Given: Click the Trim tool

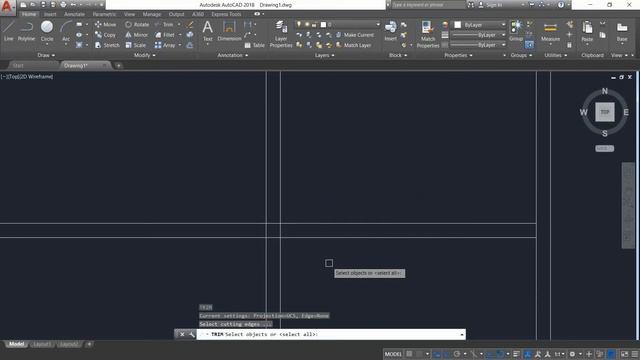Looking at the screenshot, I should pos(164,24).
